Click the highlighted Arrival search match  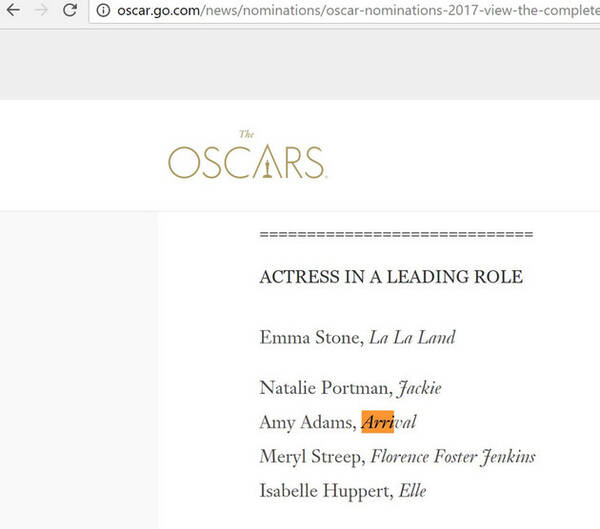coord(378,422)
